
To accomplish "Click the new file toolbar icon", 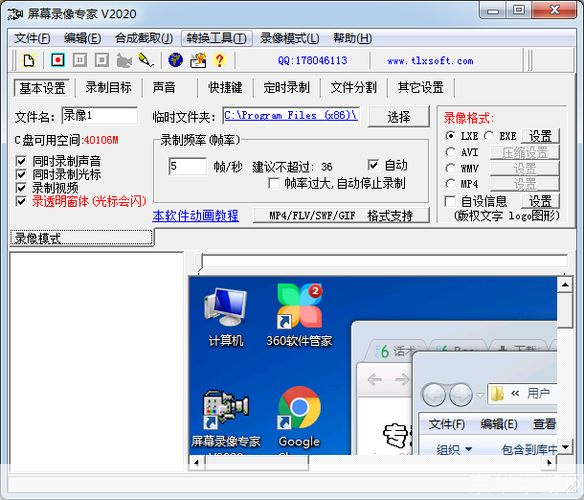I will point(29,60).
